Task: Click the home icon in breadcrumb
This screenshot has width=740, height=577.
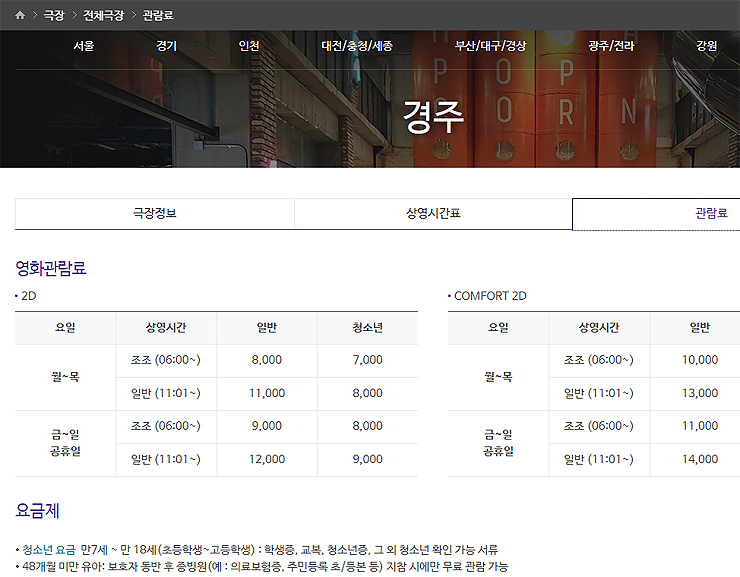Action: point(20,15)
